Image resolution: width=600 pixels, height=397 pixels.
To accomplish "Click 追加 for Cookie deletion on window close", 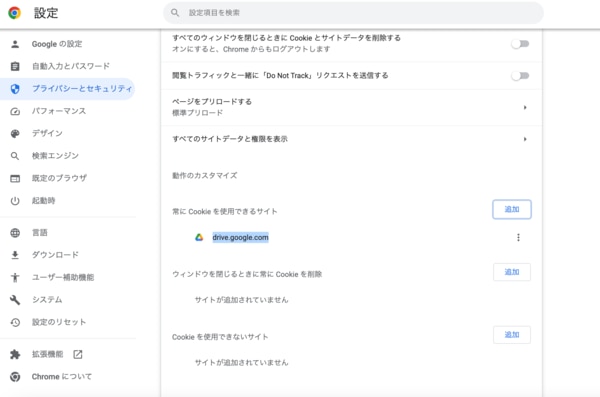I will 512,272.
